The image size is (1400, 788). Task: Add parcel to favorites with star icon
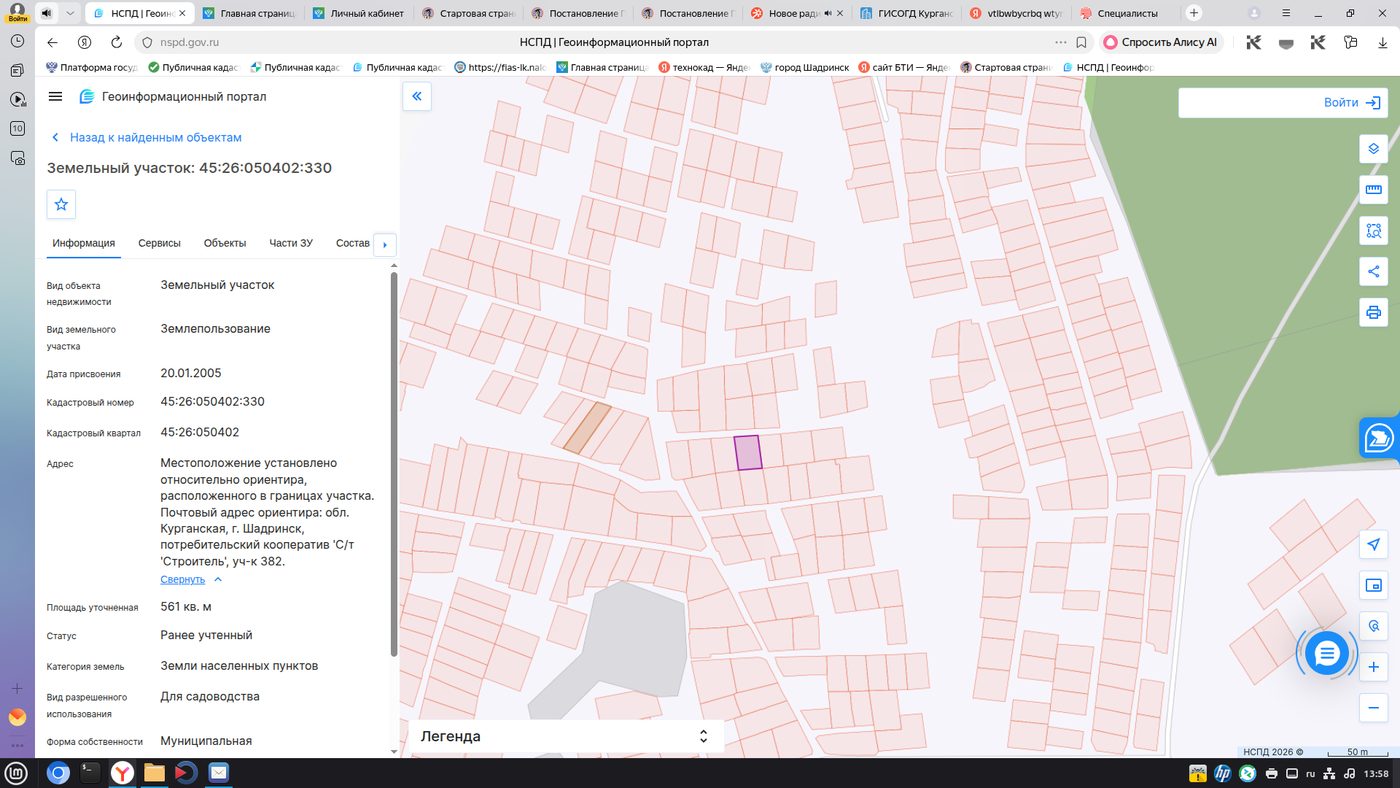click(x=61, y=204)
